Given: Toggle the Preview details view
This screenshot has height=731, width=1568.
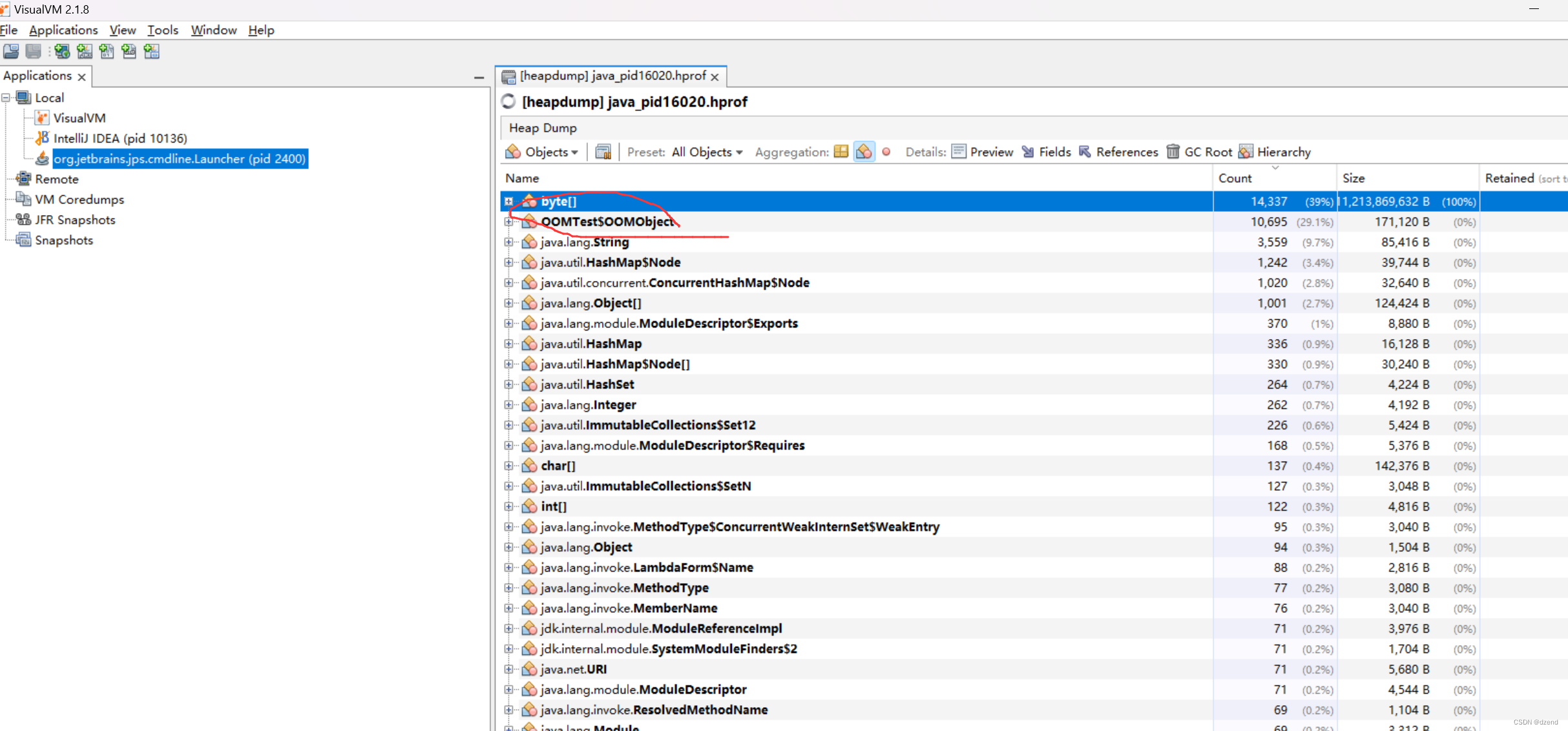Looking at the screenshot, I should (x=982, y=152).
